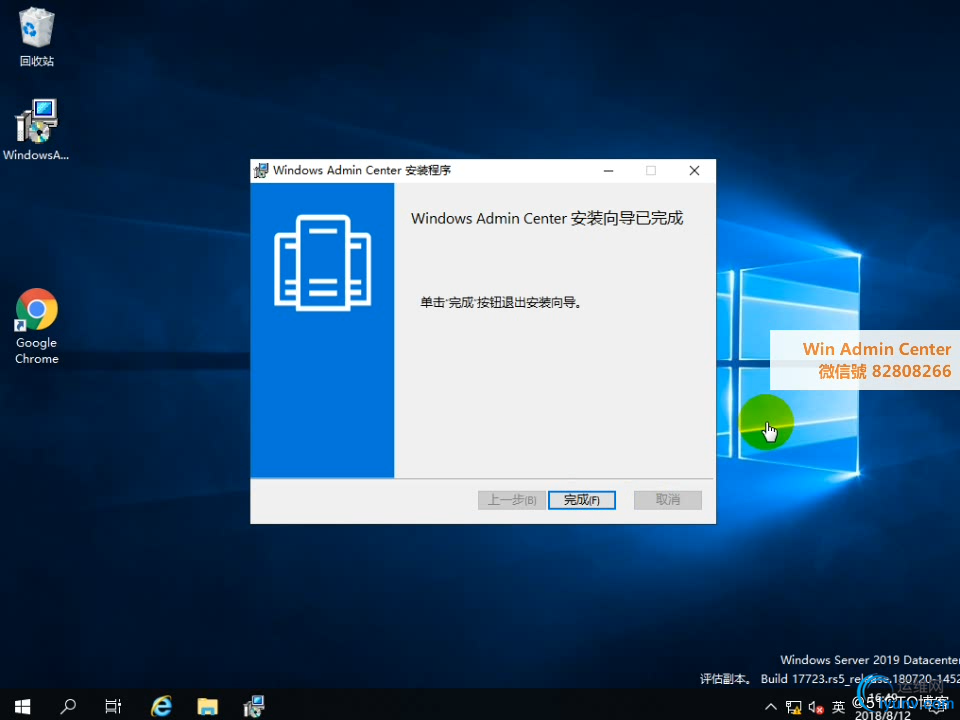
Task: Click the text '单击"完成"按钮退出安装向导。'
Action: (501, 302)
